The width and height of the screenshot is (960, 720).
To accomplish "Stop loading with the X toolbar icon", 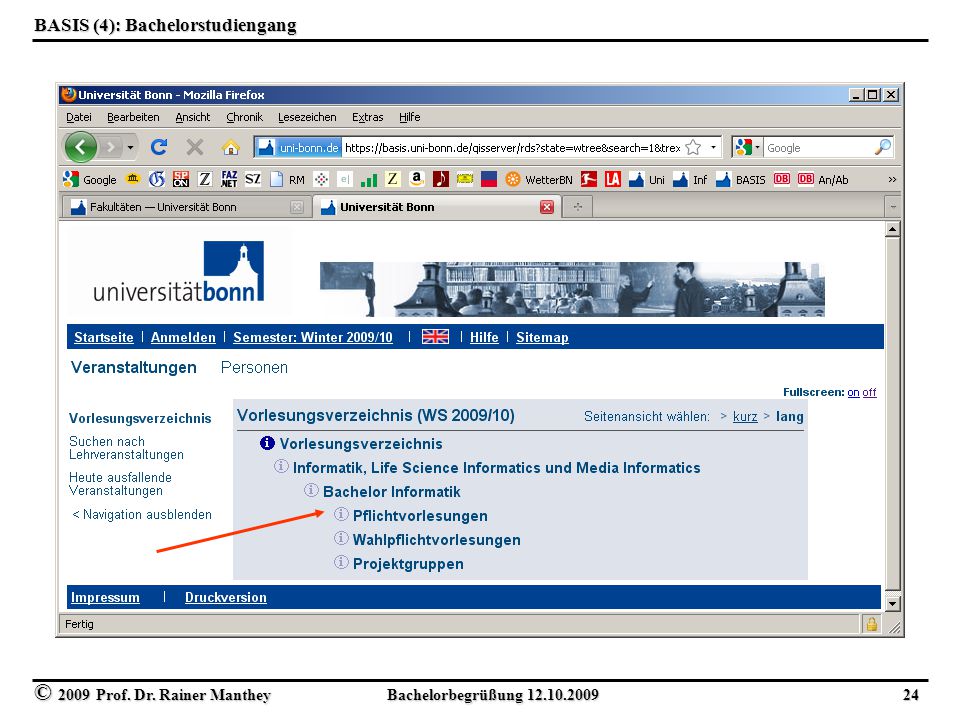I will pyautogui.click(x=195, y=147).
